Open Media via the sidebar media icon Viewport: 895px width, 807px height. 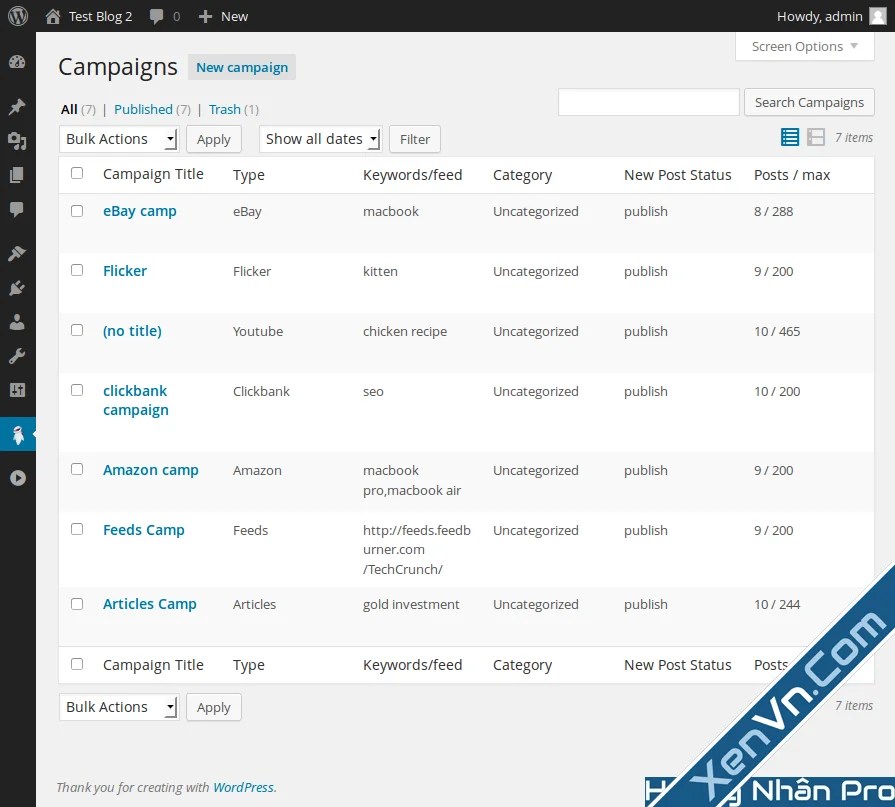(x=17, y=140)
